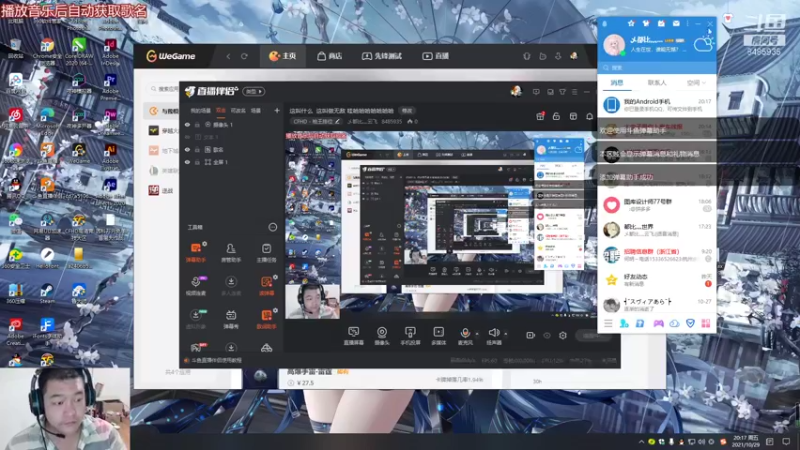Toggle preview eye icon in bottom bar

pyautogui.click(x=547, y=335)
